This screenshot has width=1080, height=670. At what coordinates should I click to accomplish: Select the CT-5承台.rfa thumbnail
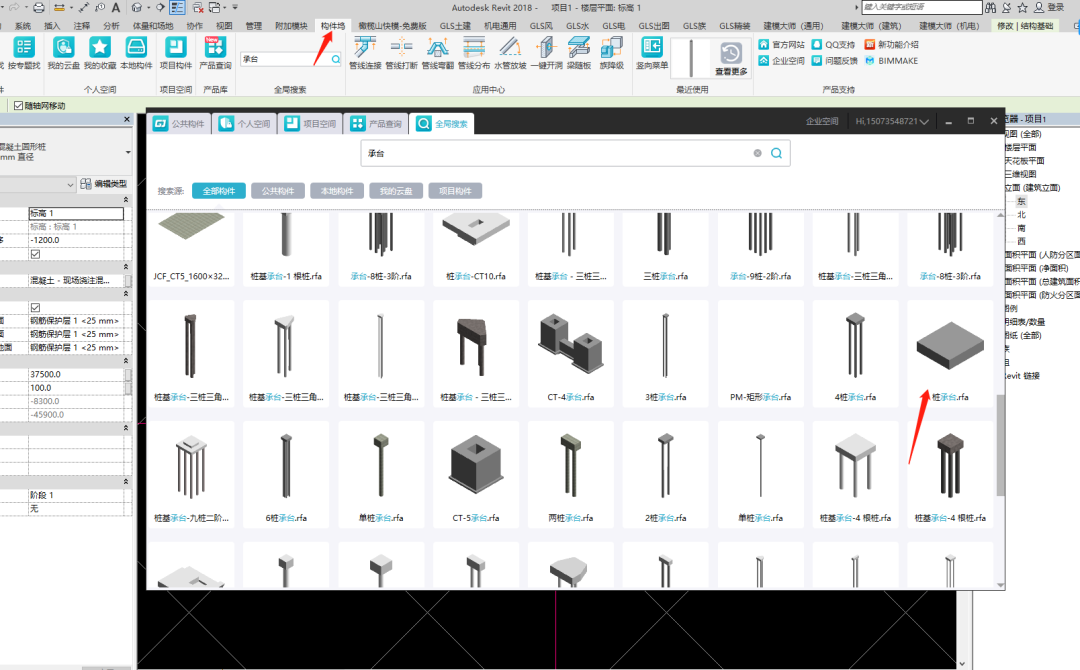tap(476, 474)
